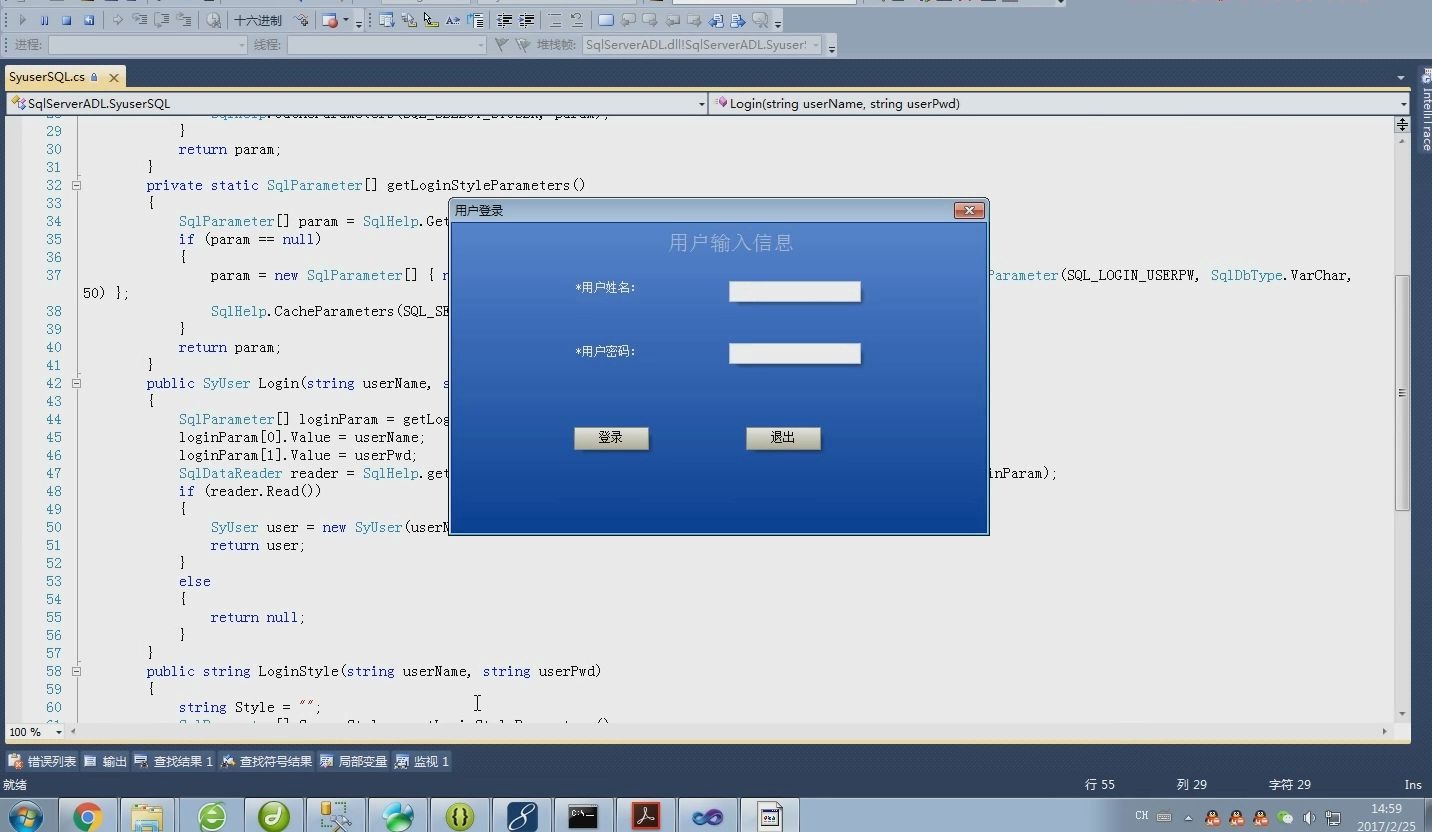Viewport: 1432px width, 832px height.
Task: Open the 查找结果 1 tab
Action: [174, 761]
